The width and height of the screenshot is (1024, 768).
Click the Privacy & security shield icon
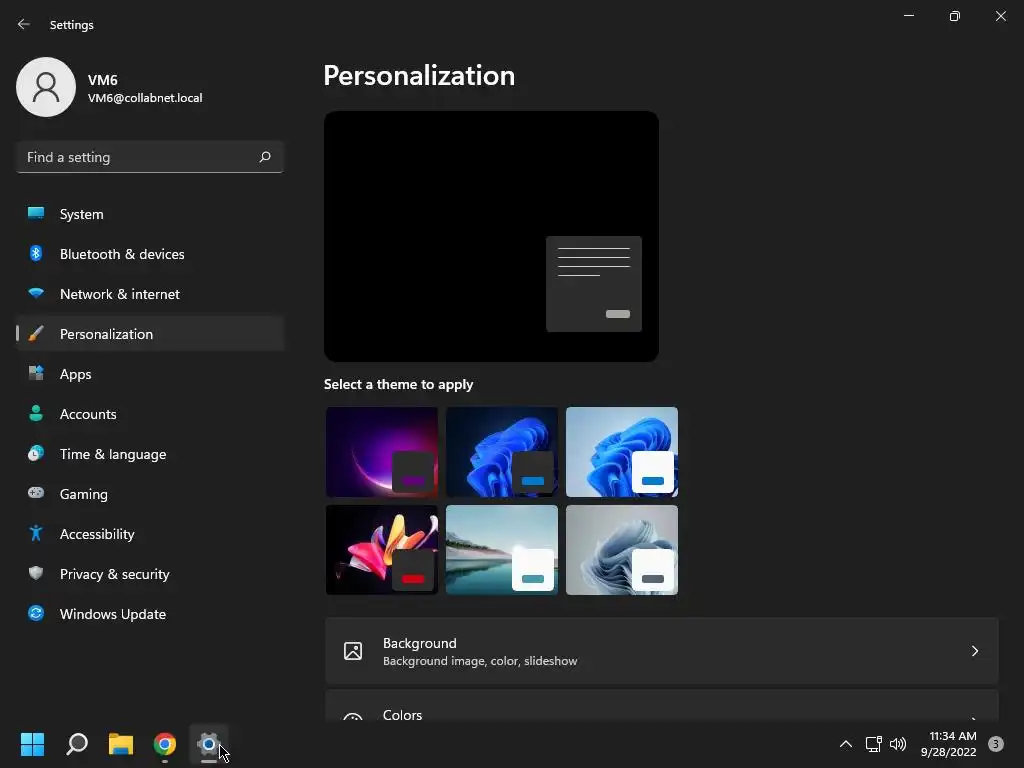tap(36, 573)
